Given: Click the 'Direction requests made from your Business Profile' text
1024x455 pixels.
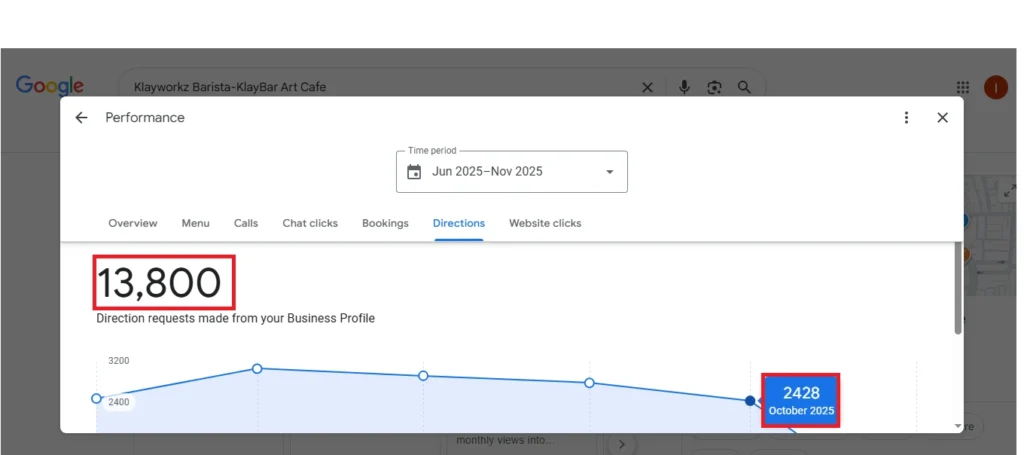Looking at the screenshot, I should [236, 319].
